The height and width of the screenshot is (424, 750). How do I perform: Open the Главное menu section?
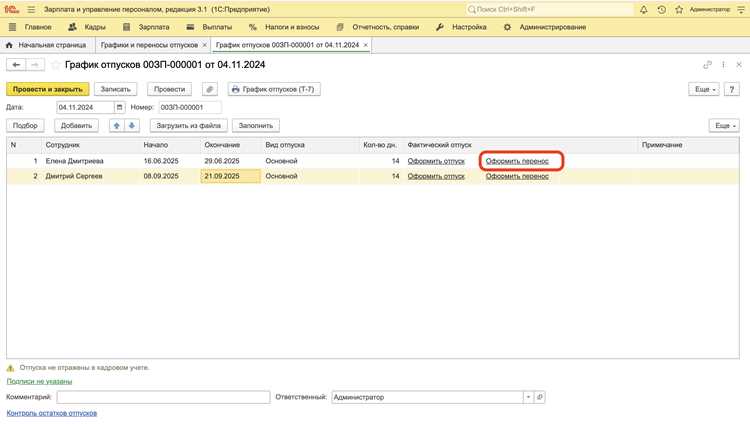(38, 27)
